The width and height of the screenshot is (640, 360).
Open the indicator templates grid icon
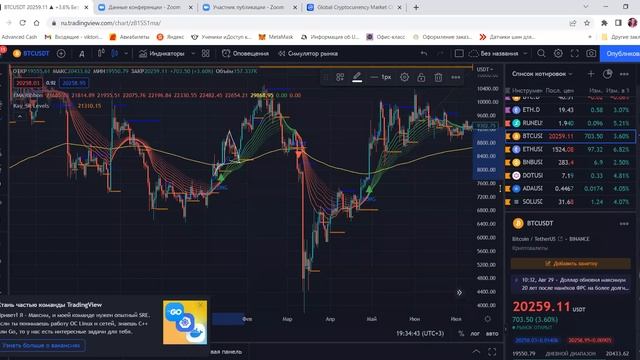pos(206,53)
